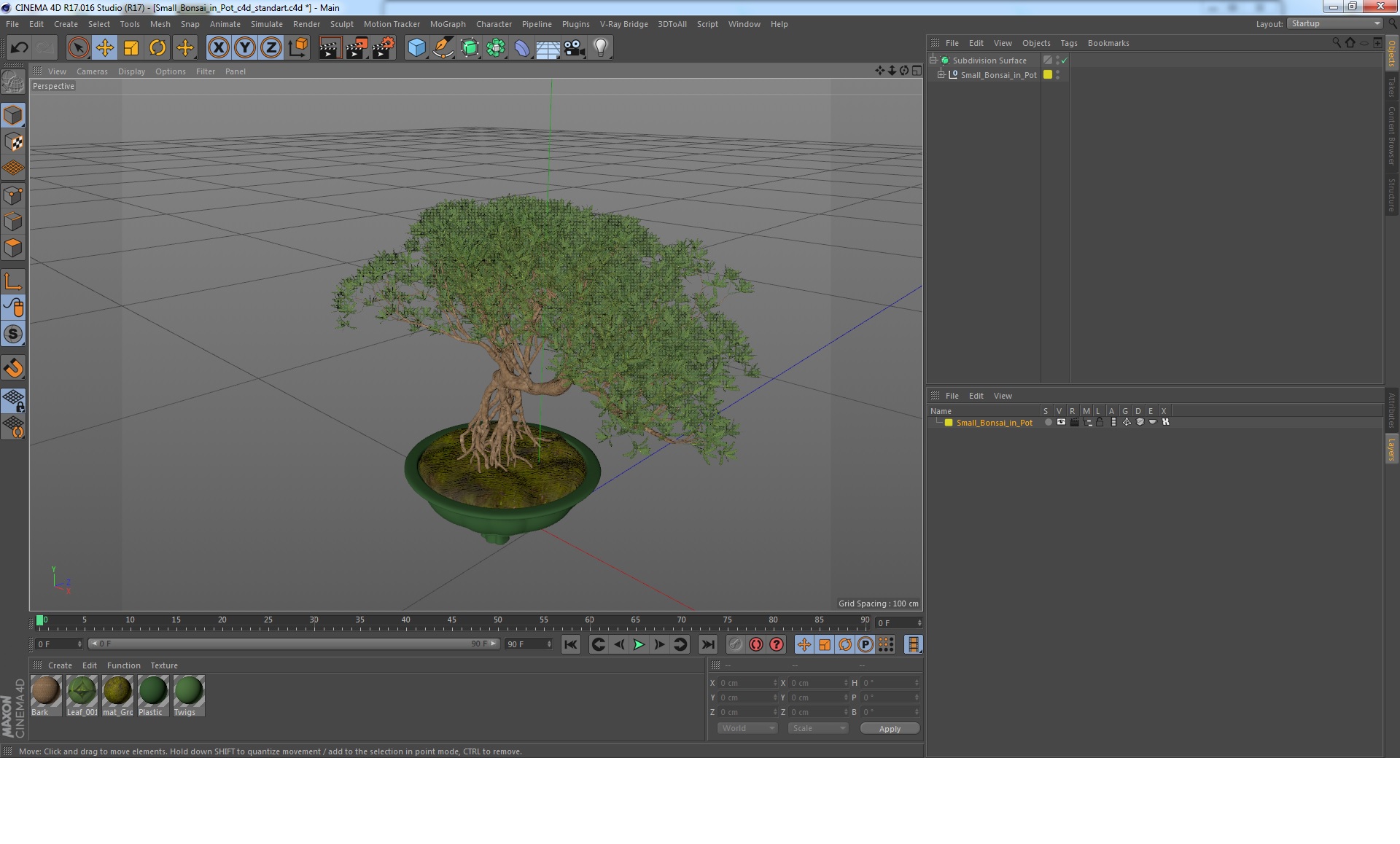Open the Scale mode dropdown

point(818,728)
